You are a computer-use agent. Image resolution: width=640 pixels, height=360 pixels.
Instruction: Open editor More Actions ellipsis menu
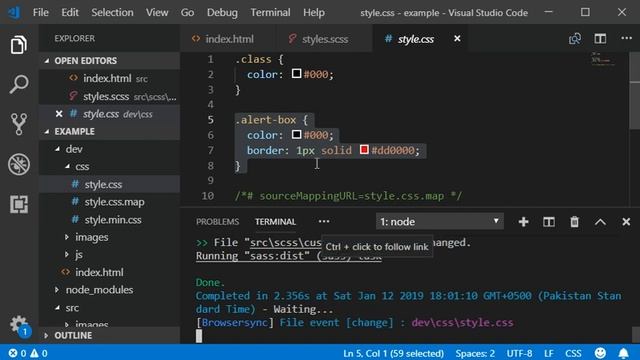click(626, 38)
